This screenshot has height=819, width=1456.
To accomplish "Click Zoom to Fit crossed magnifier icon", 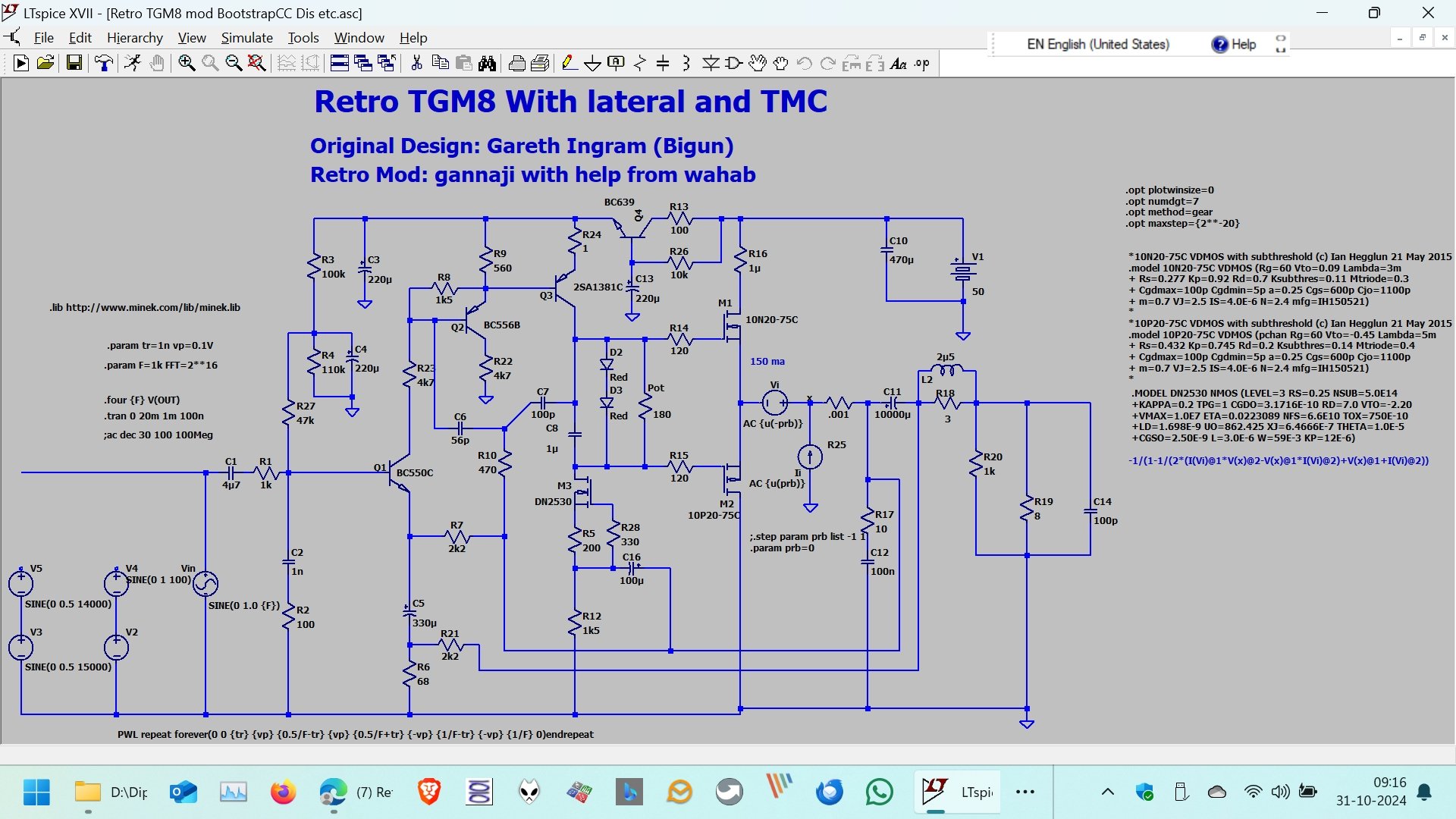I will pos(257,64).
